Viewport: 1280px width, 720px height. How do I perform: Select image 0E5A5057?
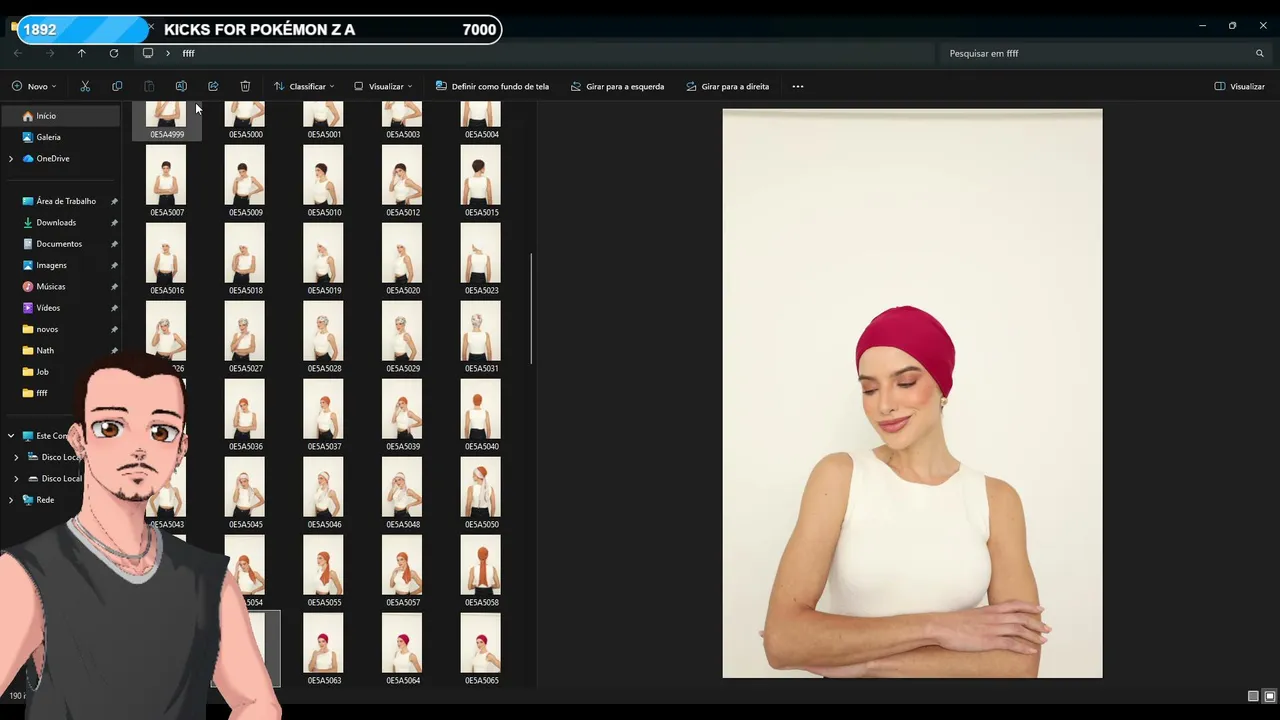tap(403, 571)
